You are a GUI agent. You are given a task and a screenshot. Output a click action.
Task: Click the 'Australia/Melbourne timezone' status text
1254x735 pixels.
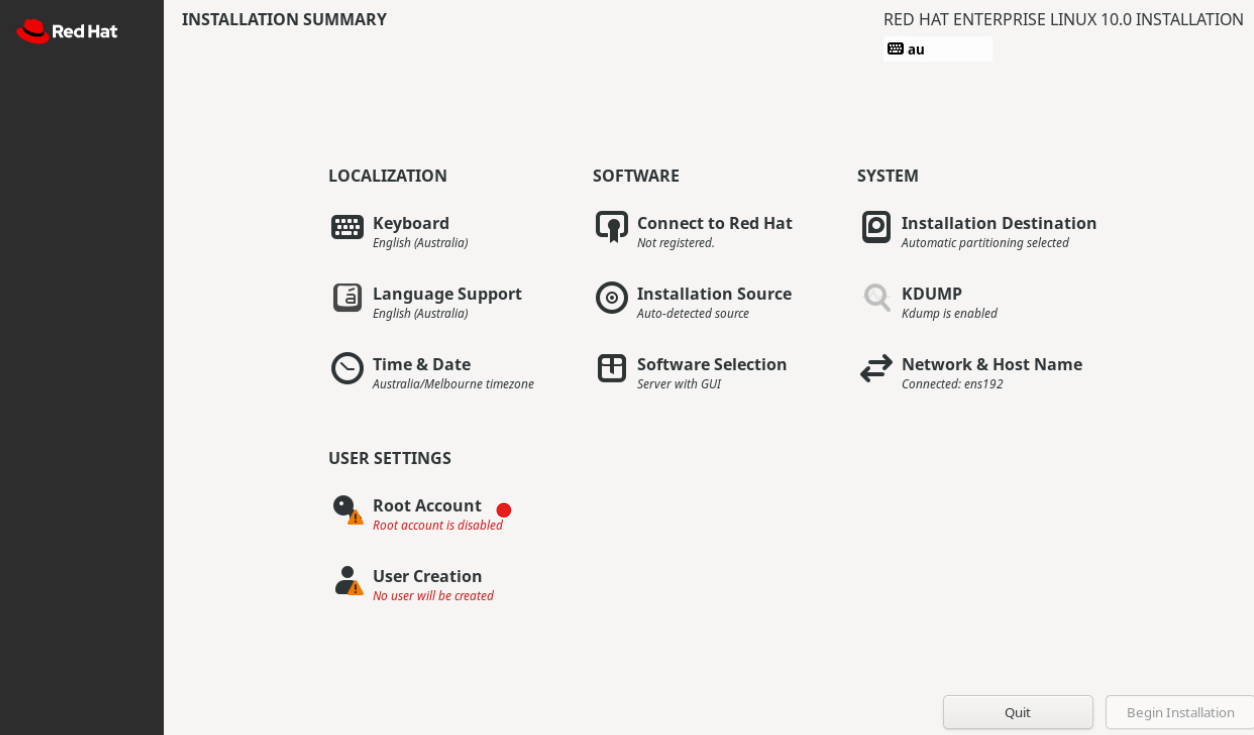453,384
